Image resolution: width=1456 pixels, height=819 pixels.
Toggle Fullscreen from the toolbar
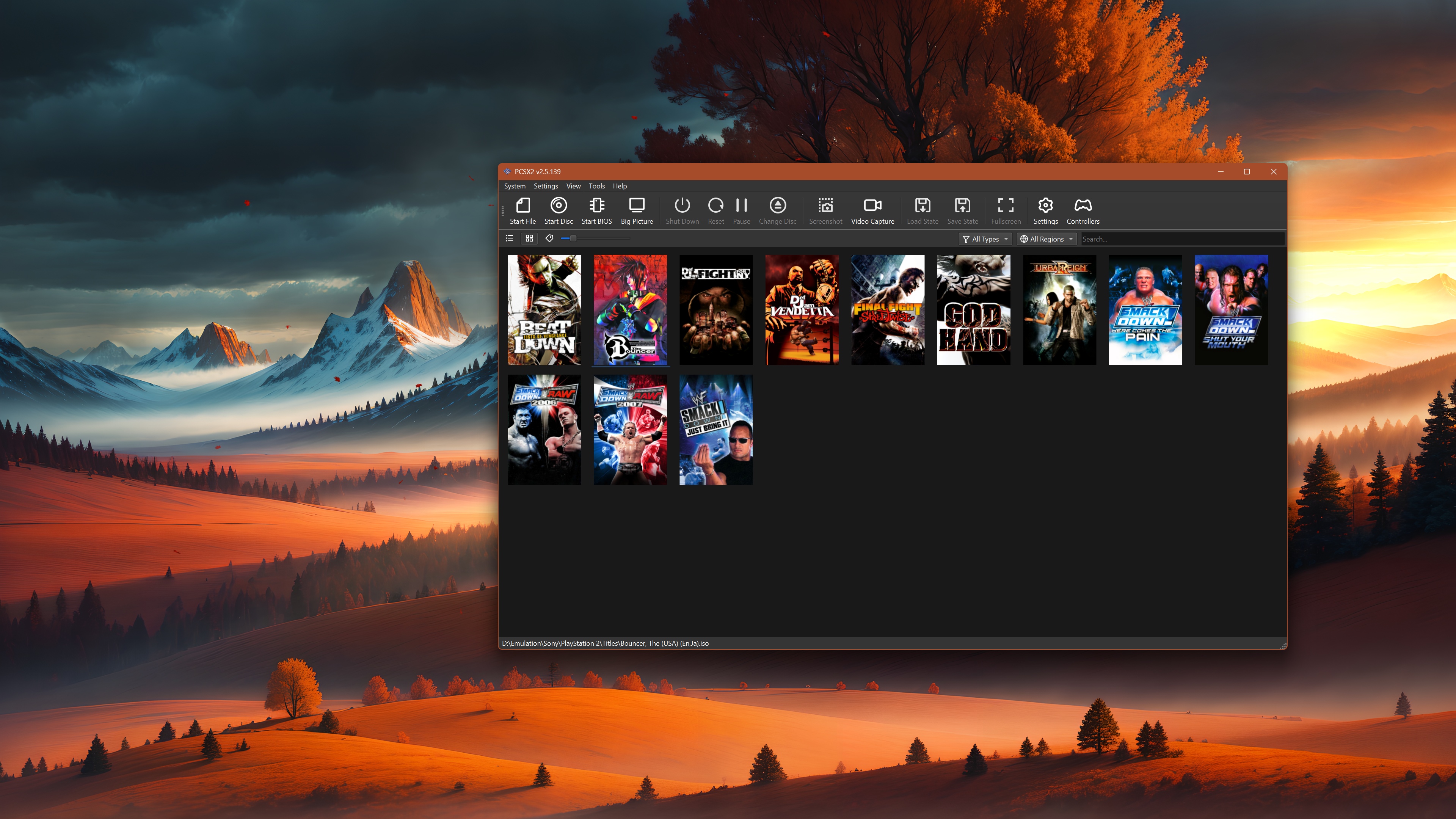1006,212
